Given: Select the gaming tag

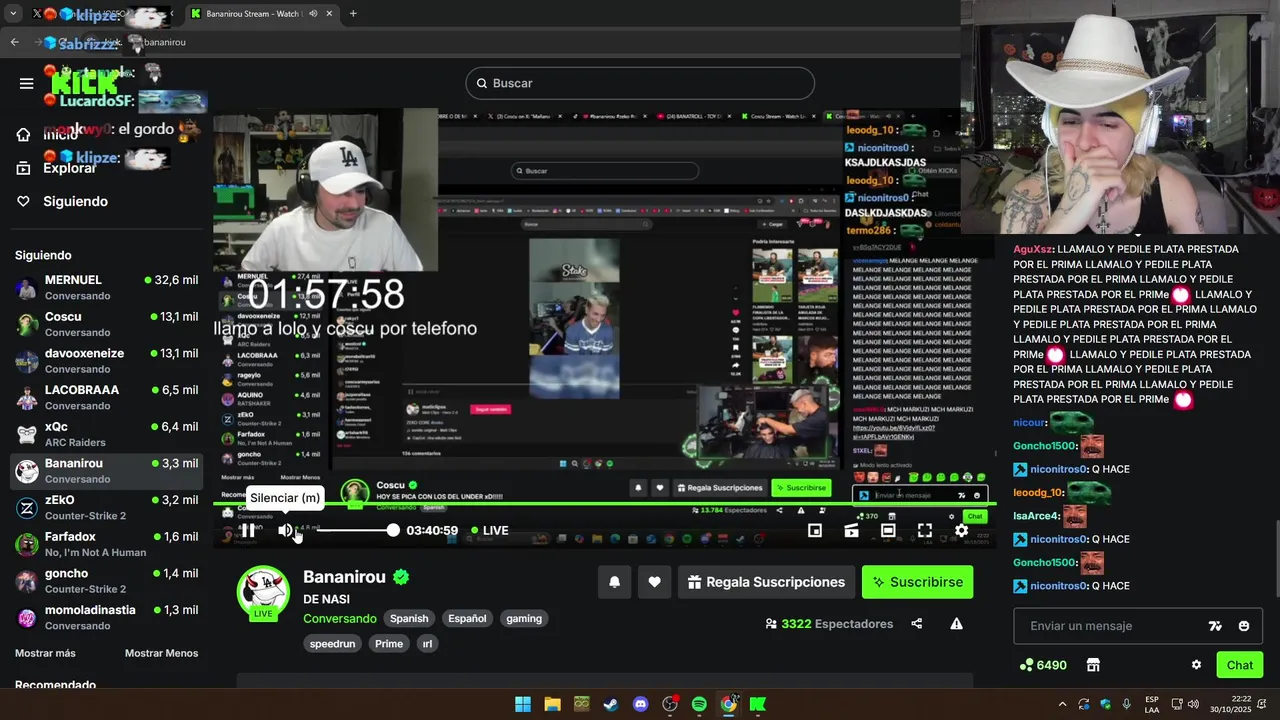Looking at the screenshot, I should click(x=524, y=619).
